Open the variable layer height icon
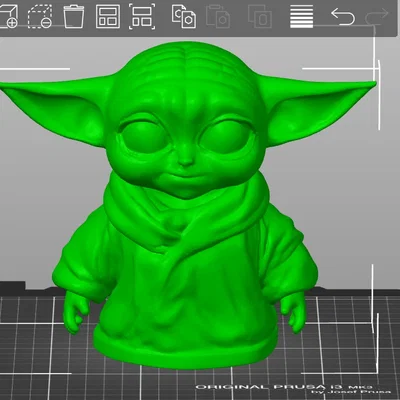The height and width of the screenshot is (400, 400). 301,16
